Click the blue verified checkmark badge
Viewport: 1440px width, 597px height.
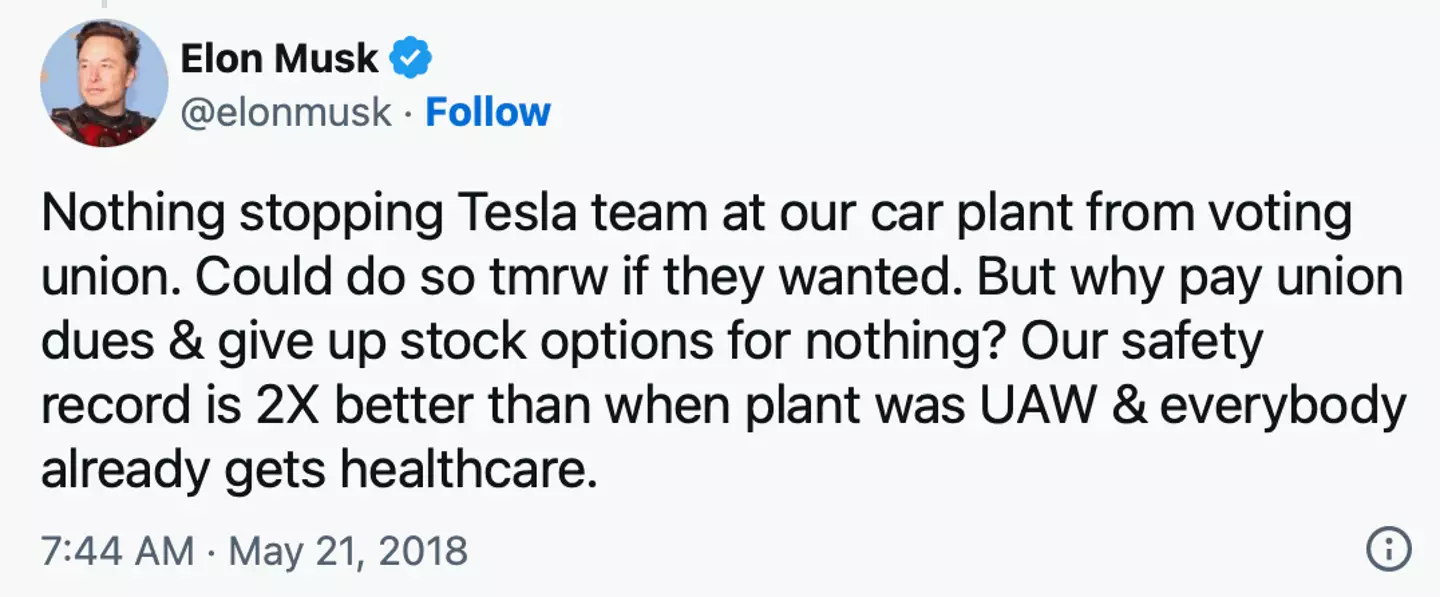(410, 60)
